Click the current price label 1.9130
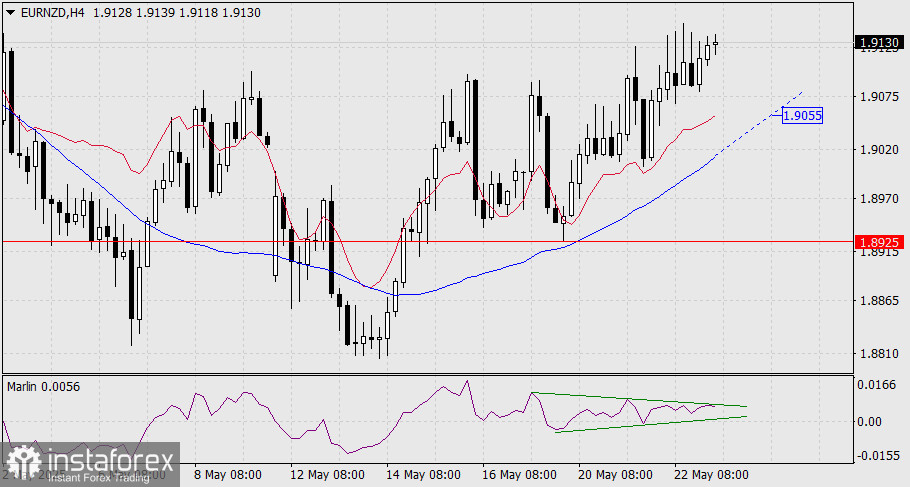 pyautogui.click(x=879, y=42)
